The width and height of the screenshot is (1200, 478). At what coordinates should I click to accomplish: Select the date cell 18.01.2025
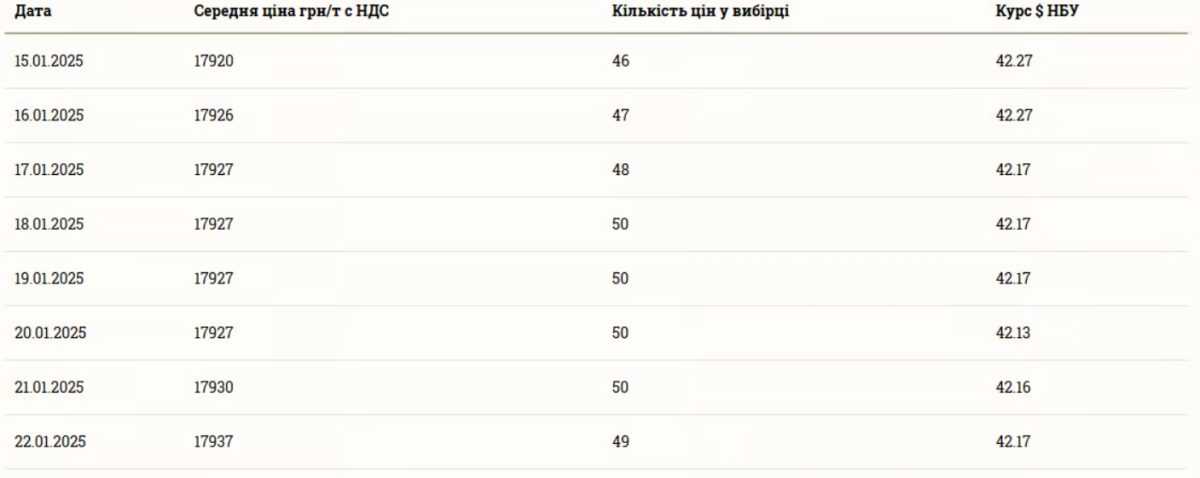coord(49,224)
